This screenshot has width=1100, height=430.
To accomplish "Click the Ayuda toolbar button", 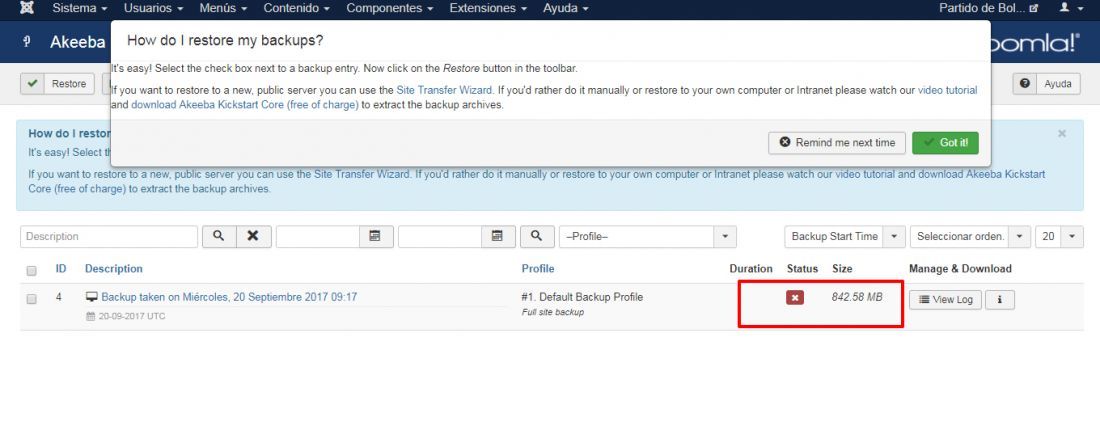I will (1045, 83).
